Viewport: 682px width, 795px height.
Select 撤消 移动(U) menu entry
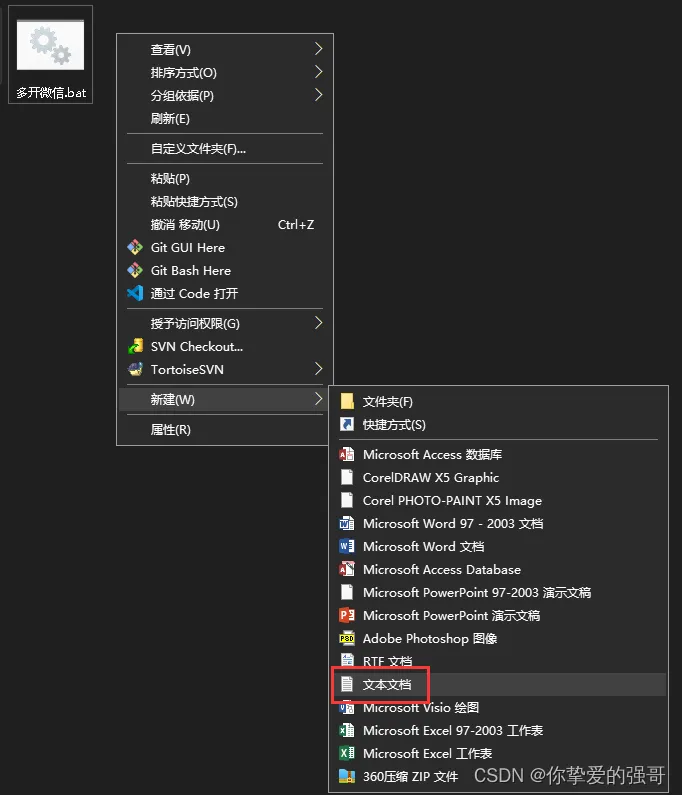coord(225,225)
